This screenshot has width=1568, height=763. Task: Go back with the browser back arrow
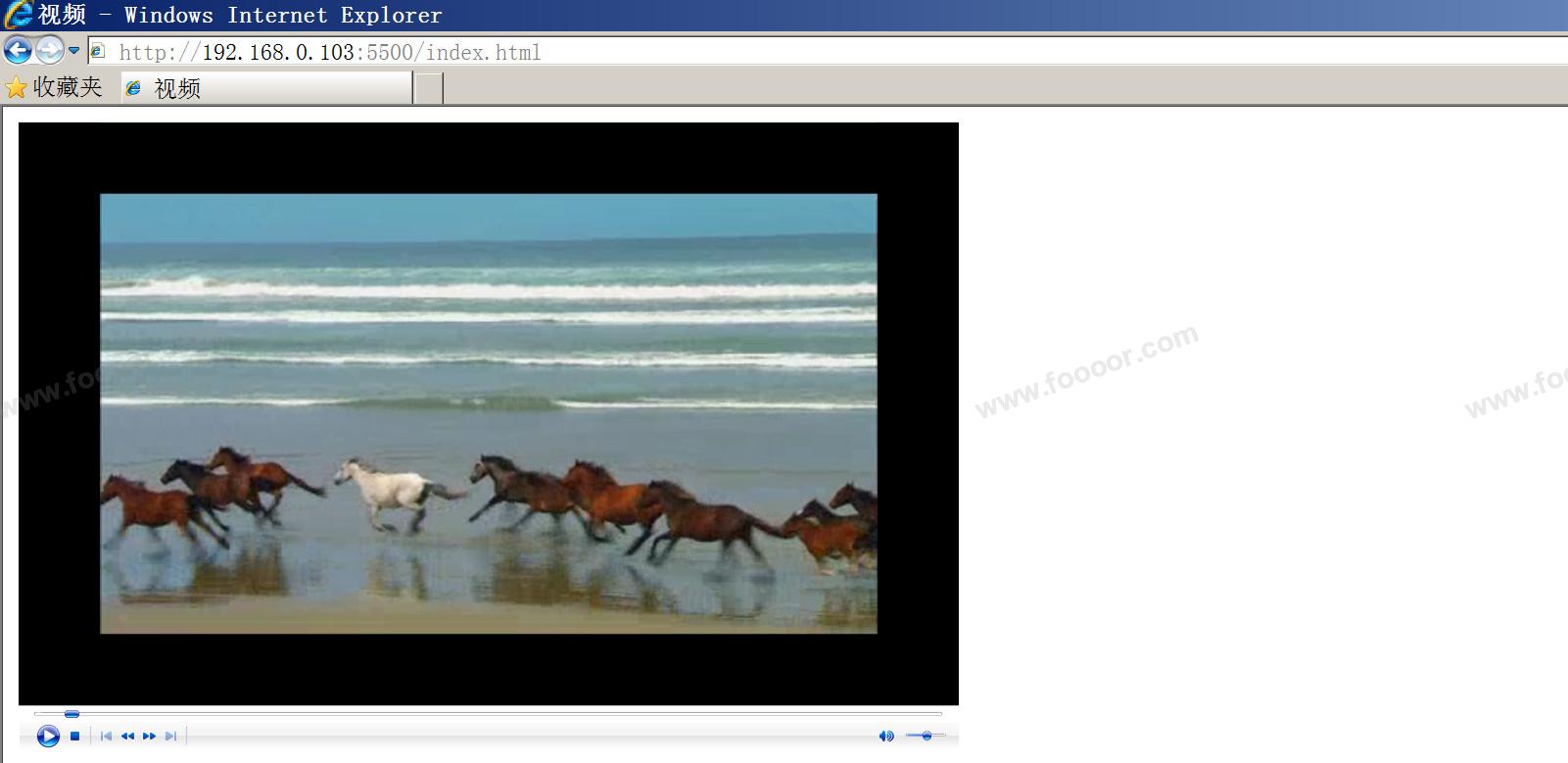click(18, 51)
